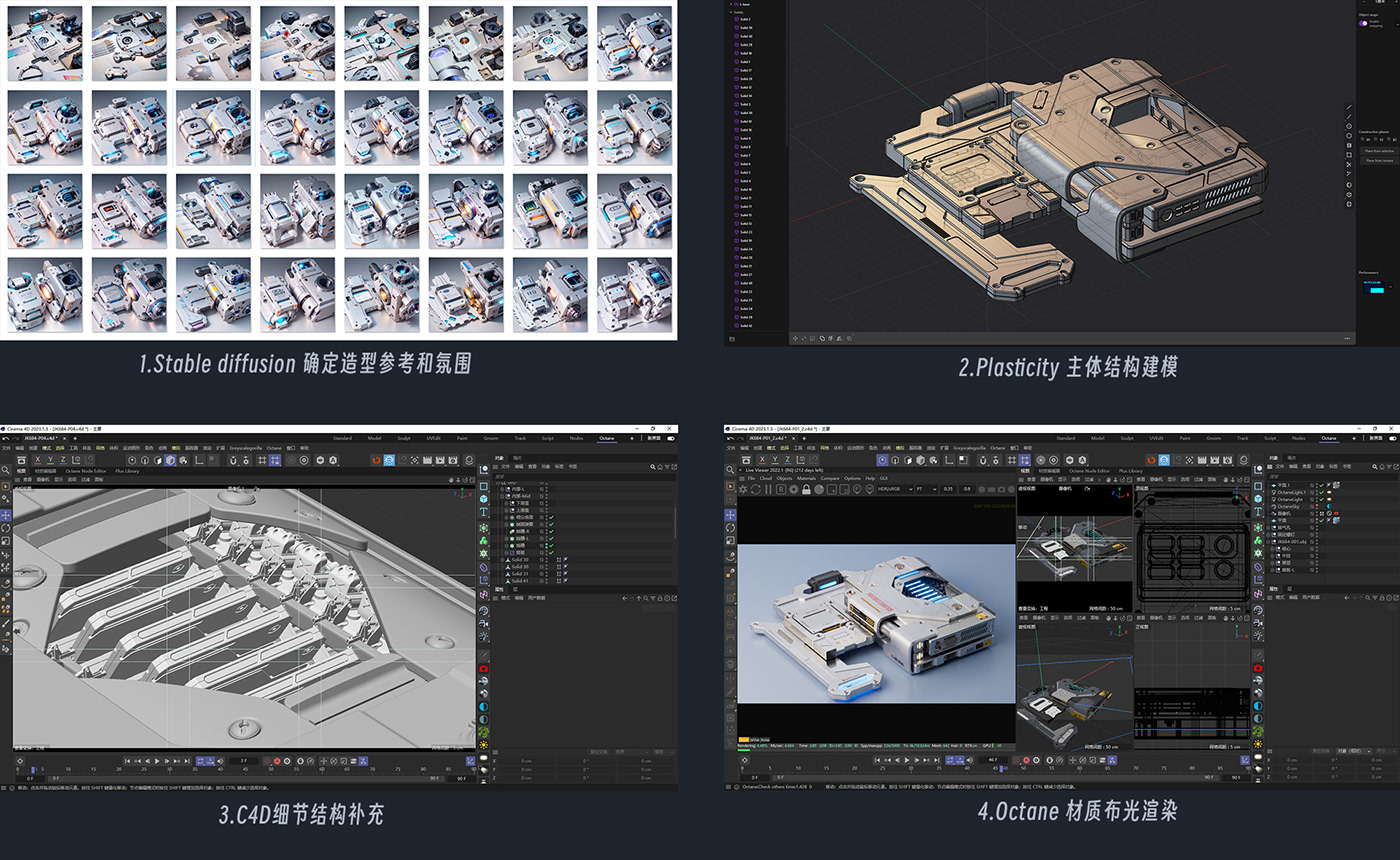Click the current frame field showing 3 F
Viewport: 1400px width, 860px height.
tap(242, 761)
